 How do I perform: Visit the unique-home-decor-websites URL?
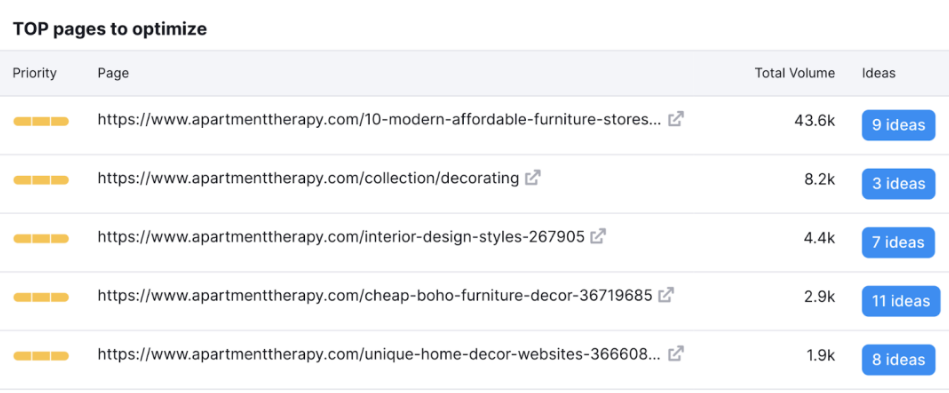[x=379, y=354]
